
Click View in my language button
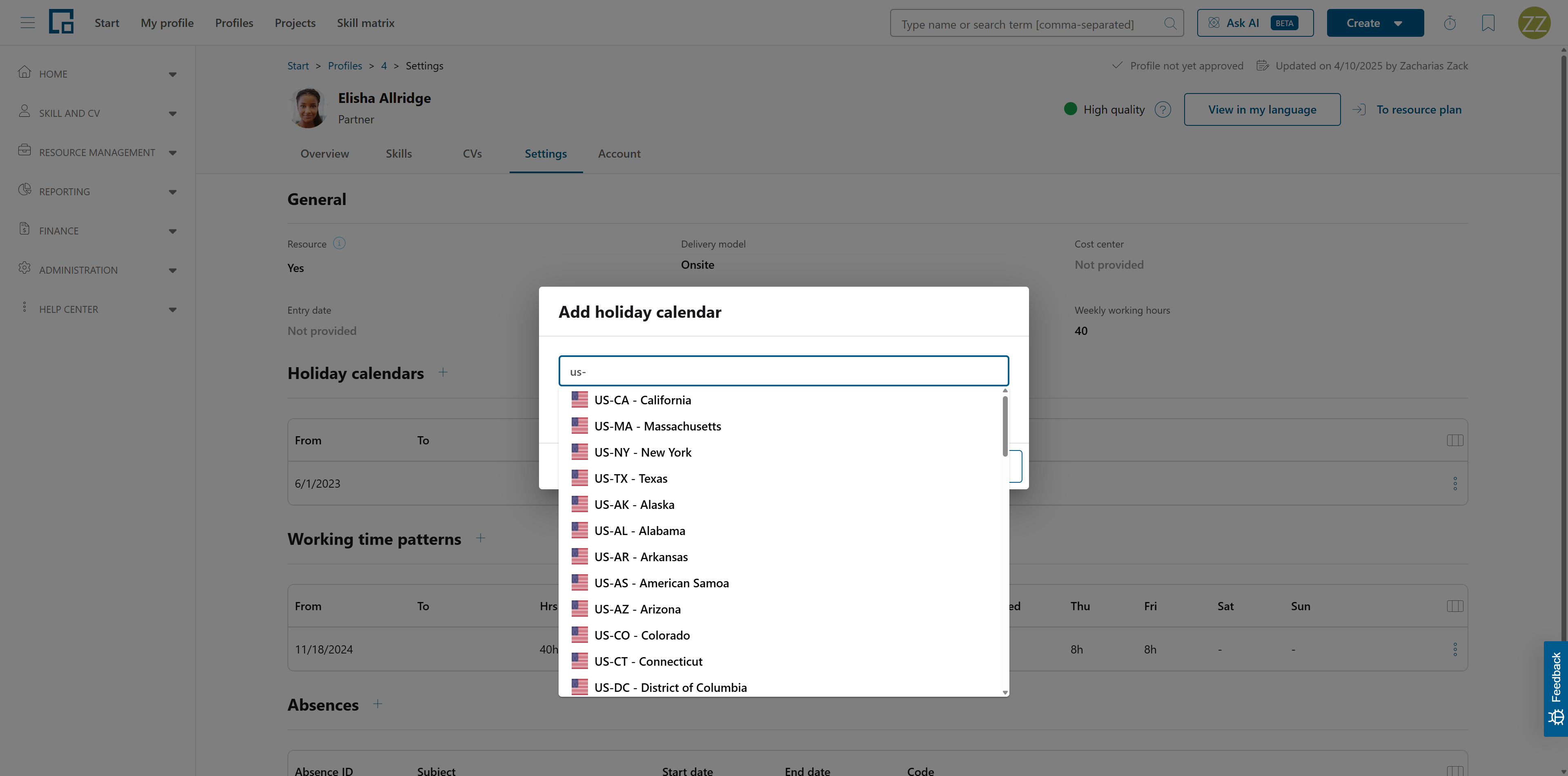(x=1262, y=109)
